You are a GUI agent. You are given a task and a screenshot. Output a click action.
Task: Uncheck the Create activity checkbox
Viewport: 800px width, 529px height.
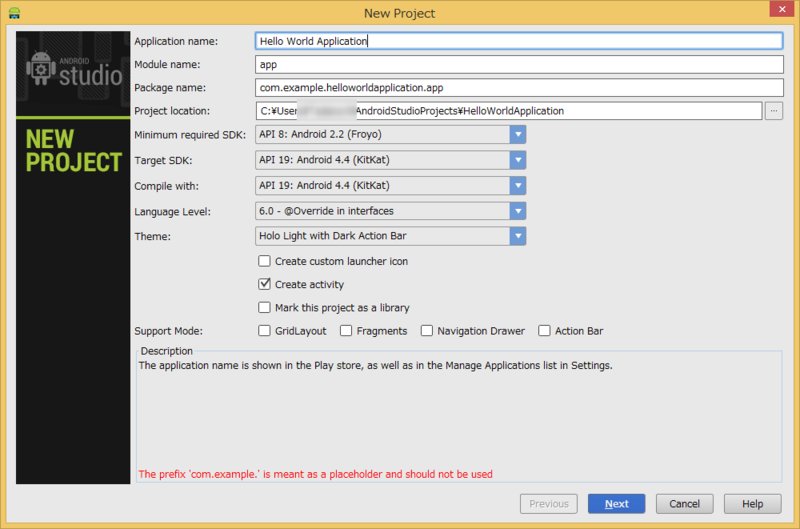tap(264, 284)
